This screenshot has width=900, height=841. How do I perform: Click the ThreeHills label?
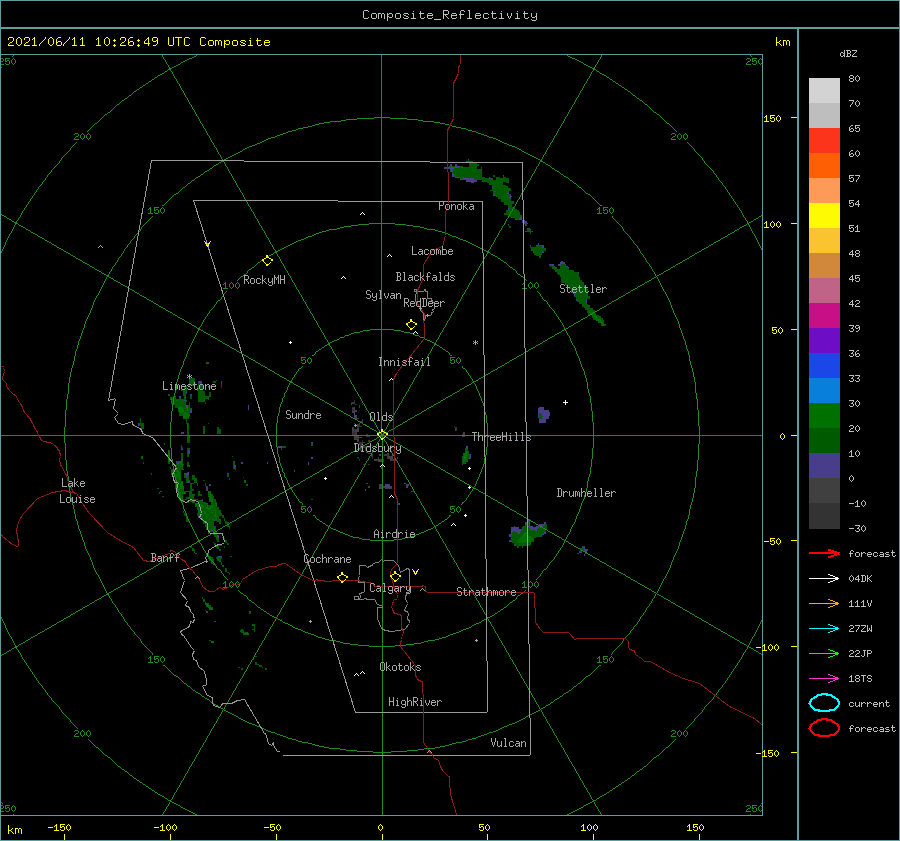pyautogui.click(x=501, y=437)
